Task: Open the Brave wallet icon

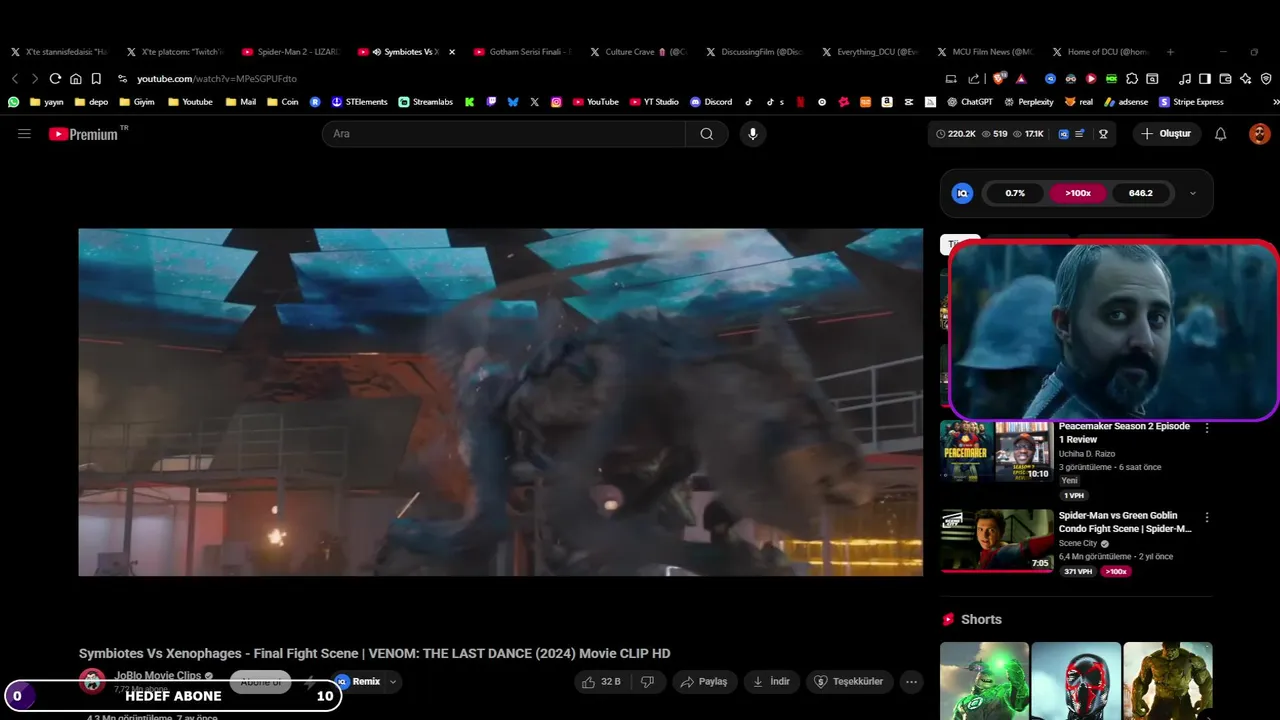Action: [x=1225, y=78]
